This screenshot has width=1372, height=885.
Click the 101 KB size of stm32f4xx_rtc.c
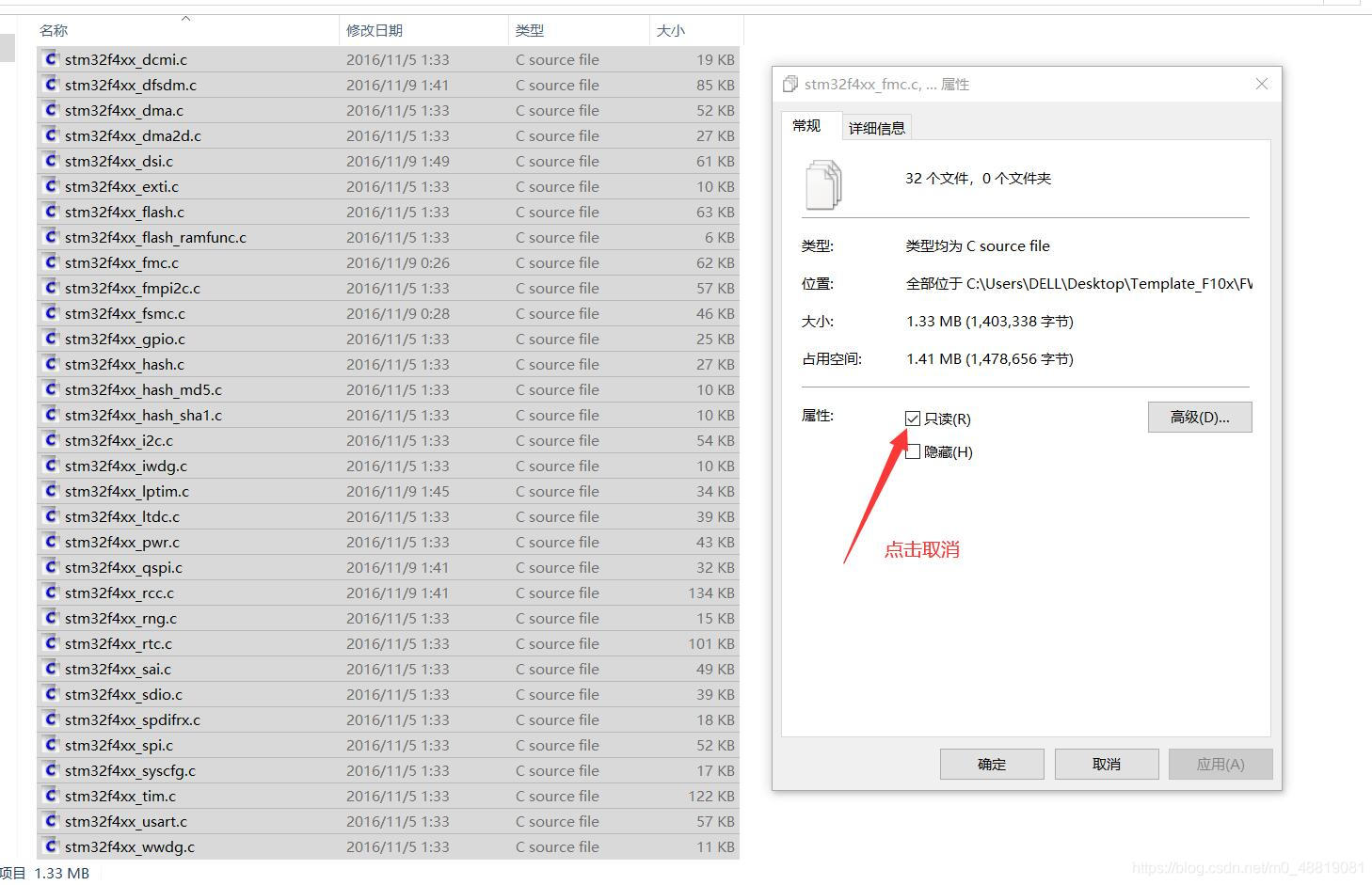click(x=711, y=643)
